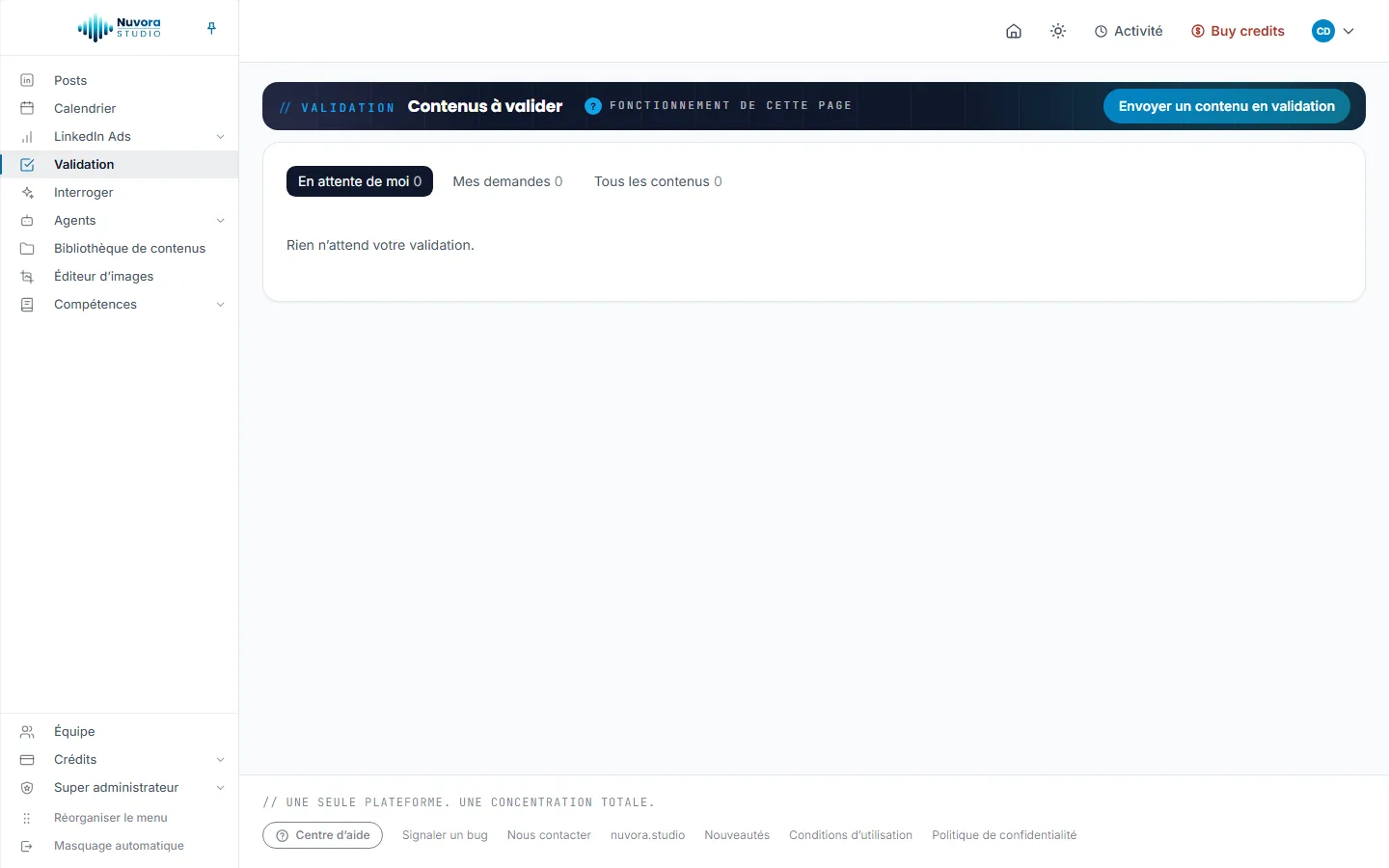Click the Nuvora Studio logo

point(120,28)
